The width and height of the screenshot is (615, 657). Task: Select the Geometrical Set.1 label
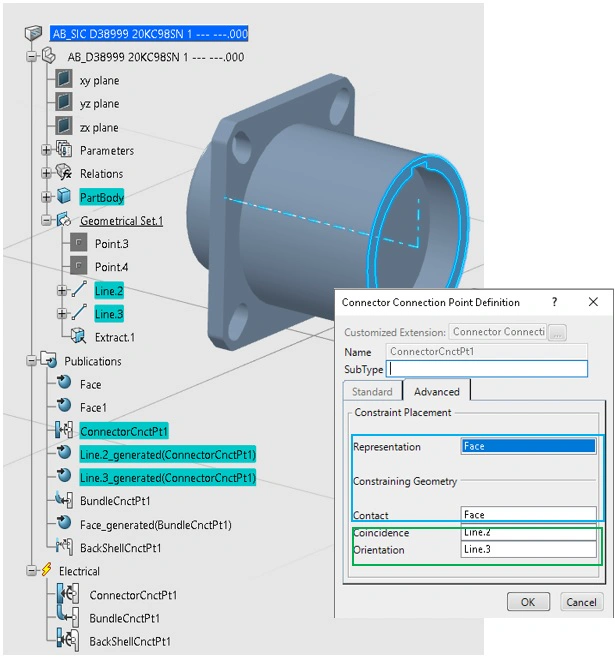point(121,220)
